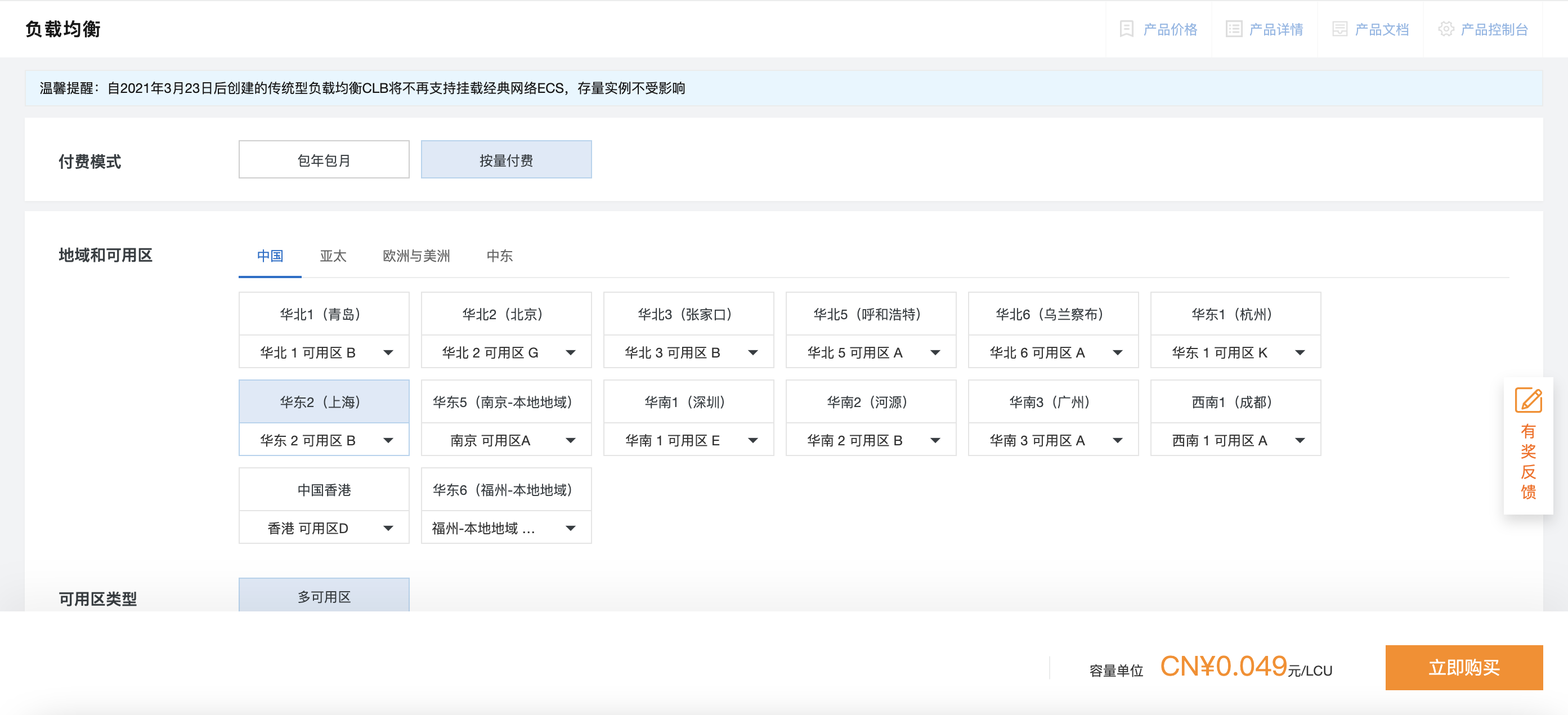Click 立即购买 button
This screenshot has width=1568, height=715.
click(1463, 667)
